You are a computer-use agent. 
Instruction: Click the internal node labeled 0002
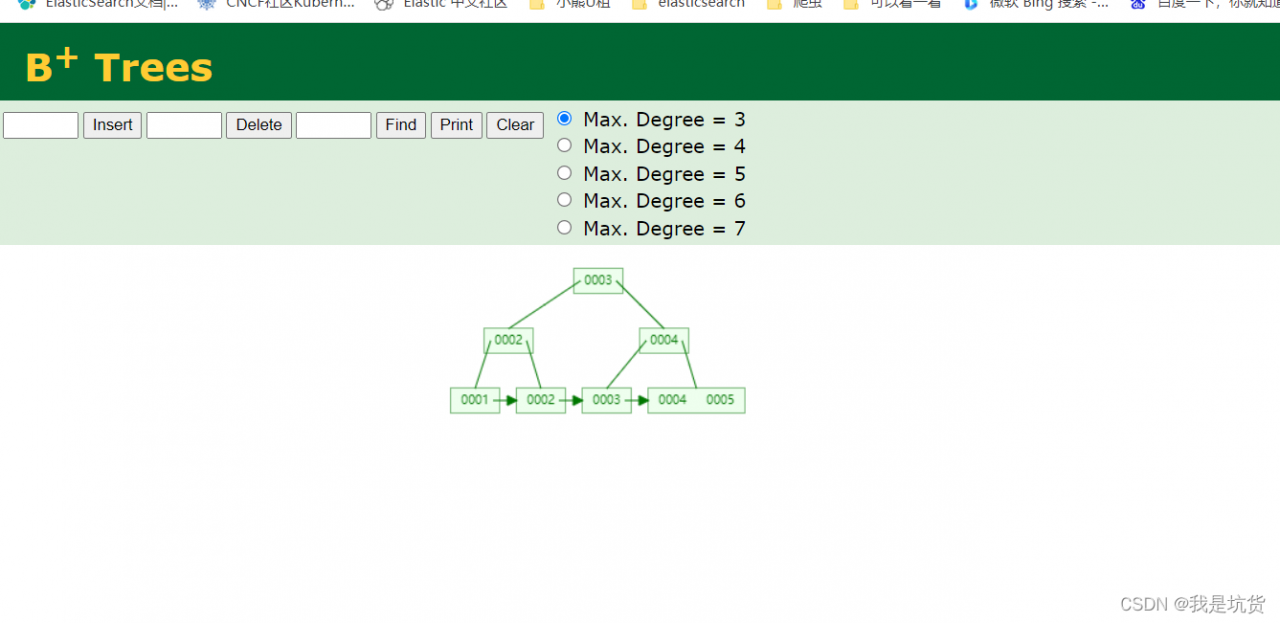508,340
